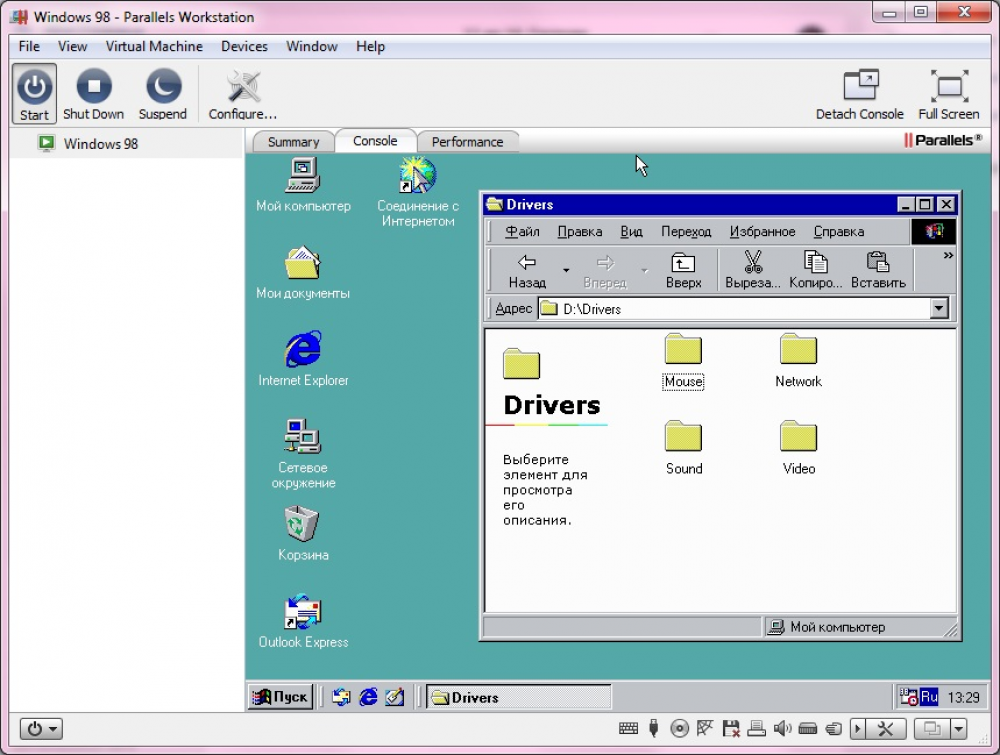Switch to the Summary tab

(x=293, y=142)
